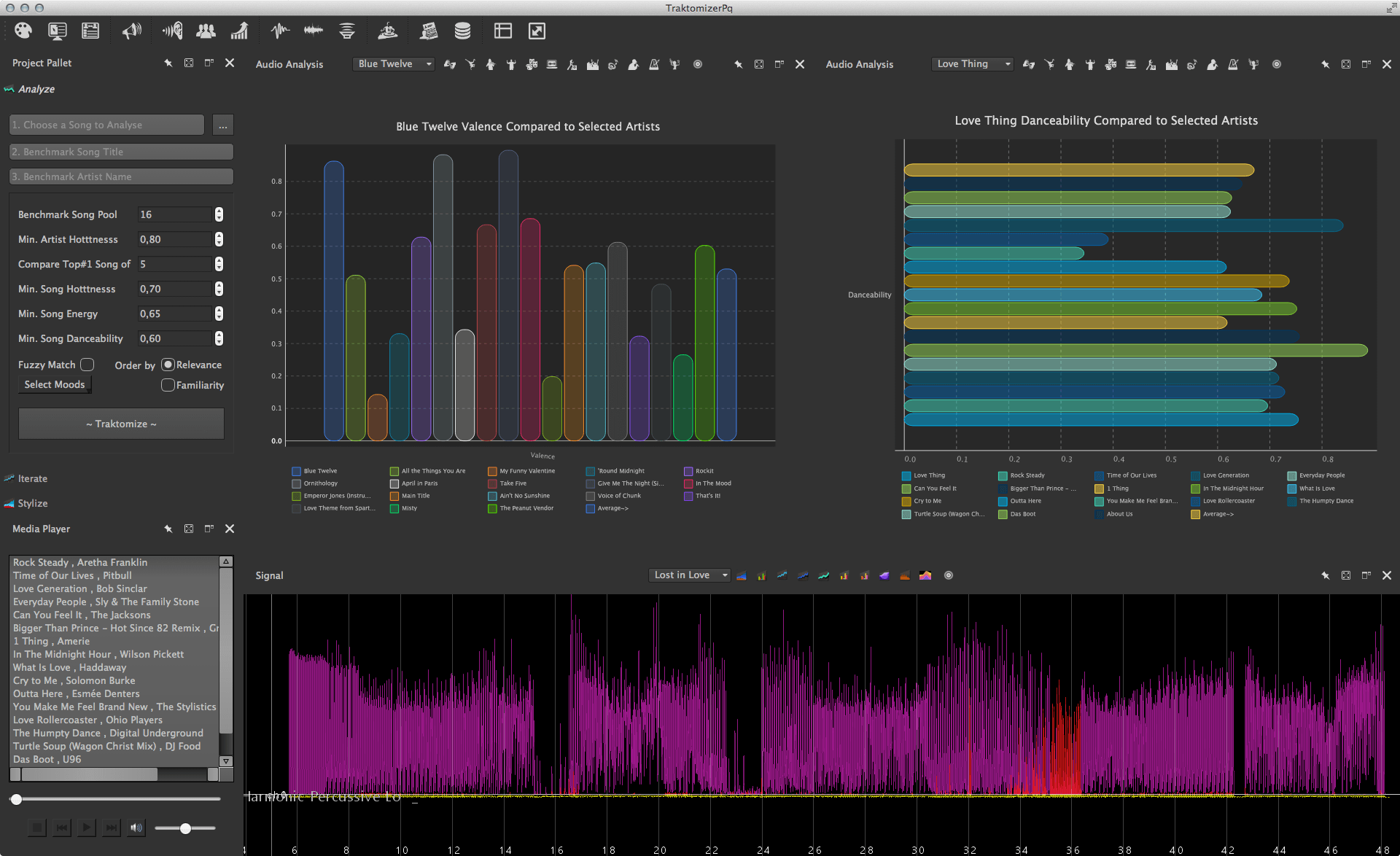Image resolution: width=1400 pixels, height=856 pixels.
Task: Click the Select Moods button
Action: [x=55, y=385]
